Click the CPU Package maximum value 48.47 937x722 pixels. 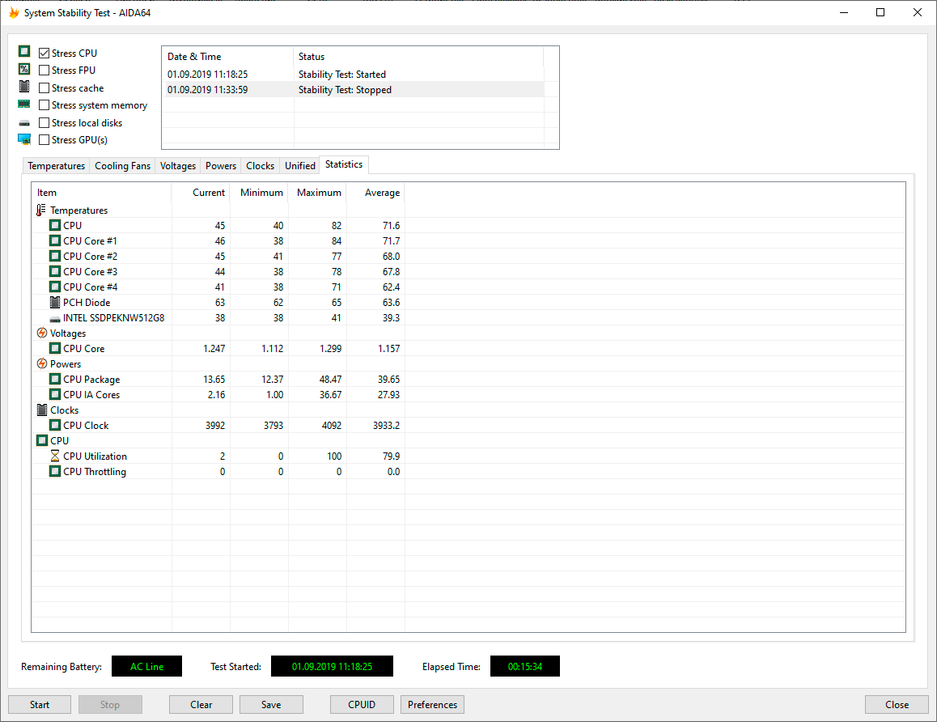click(x=330, y=380)
